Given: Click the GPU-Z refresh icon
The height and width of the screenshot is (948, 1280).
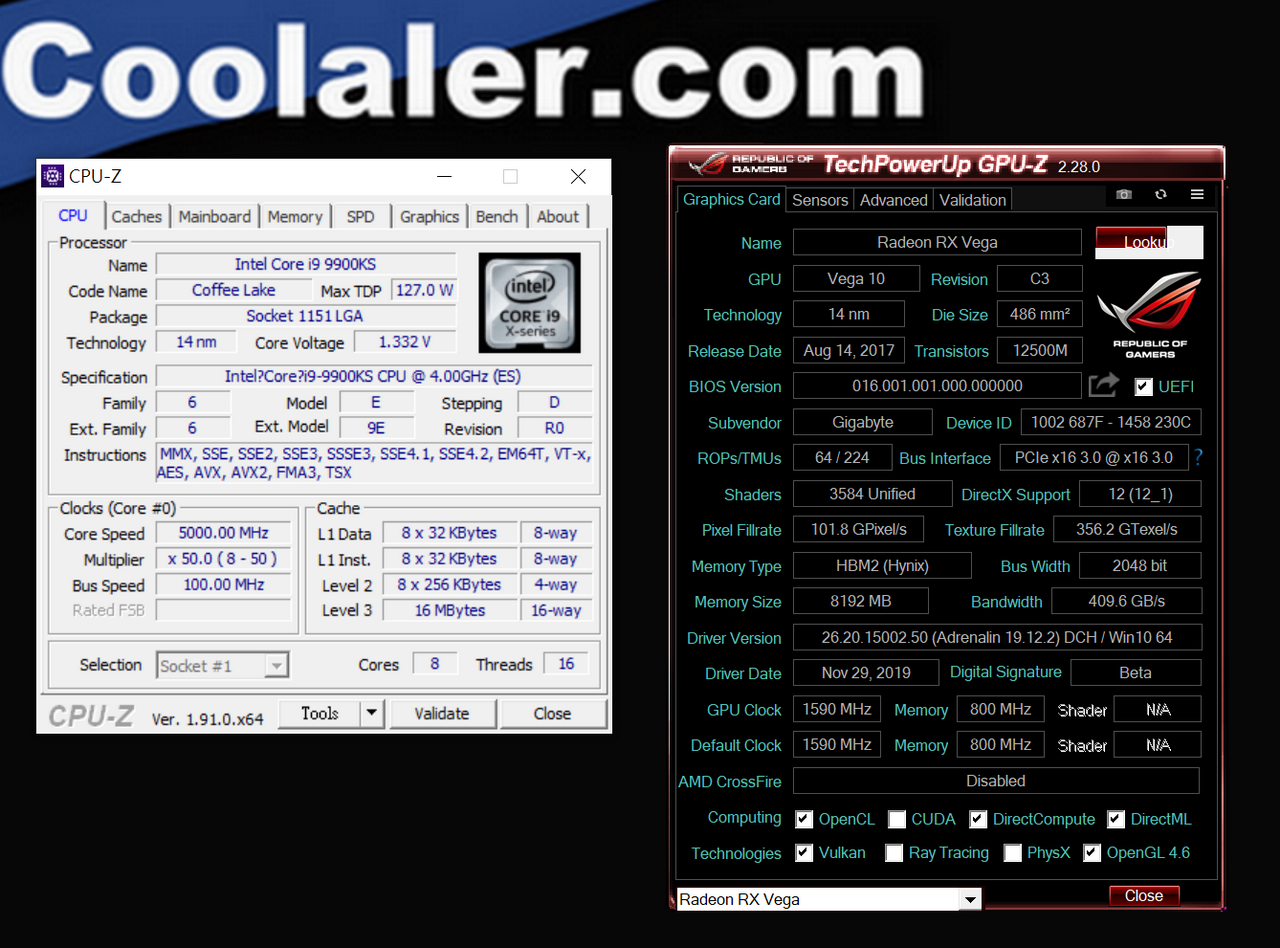Looking at the screenshot, I should 1160,195.
